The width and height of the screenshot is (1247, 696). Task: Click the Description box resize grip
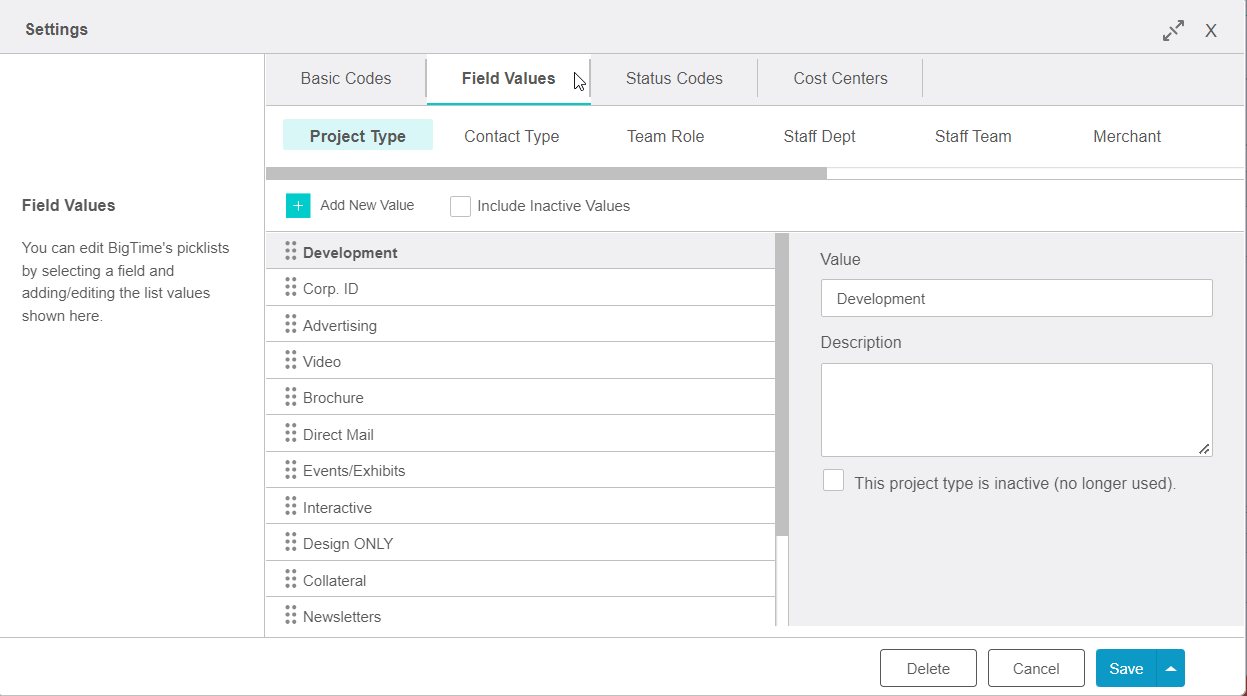tap(1204, 449)
